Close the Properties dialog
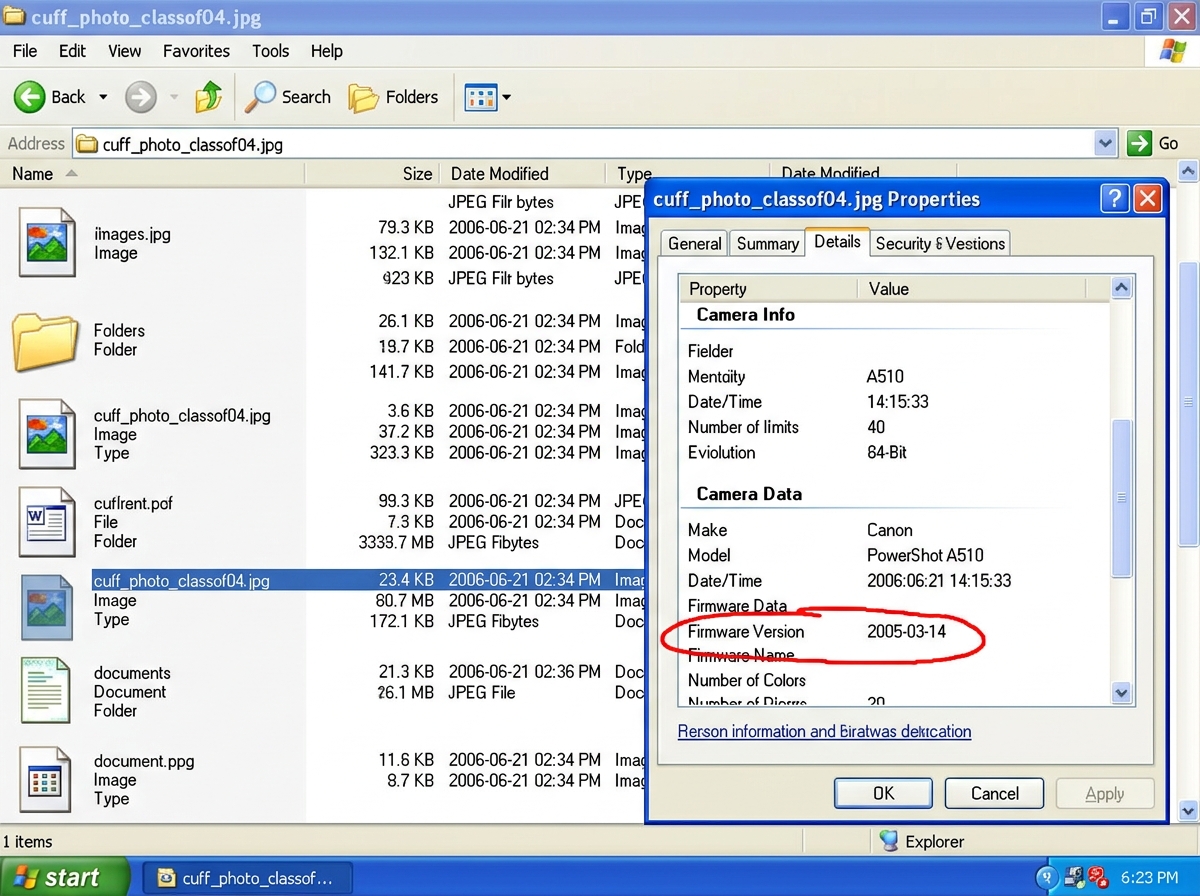The image size is (1200, 896). [1147, 198]
